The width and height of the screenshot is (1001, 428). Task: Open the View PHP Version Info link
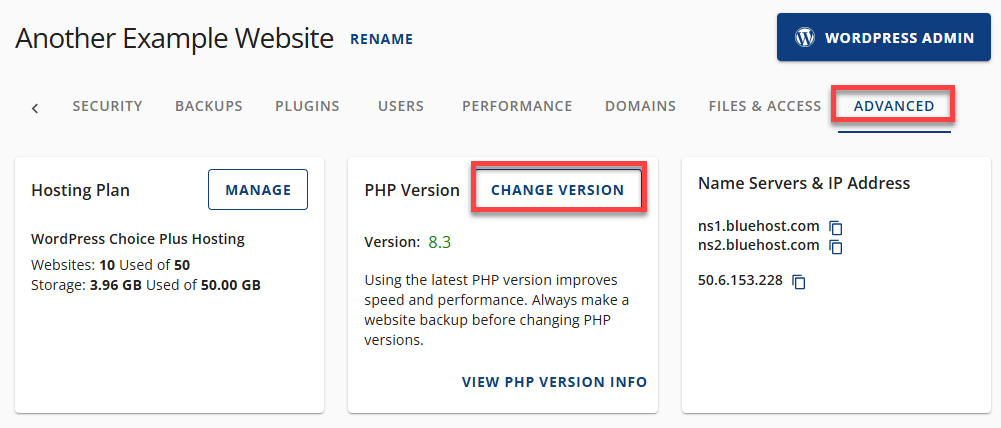coord(554,382)
